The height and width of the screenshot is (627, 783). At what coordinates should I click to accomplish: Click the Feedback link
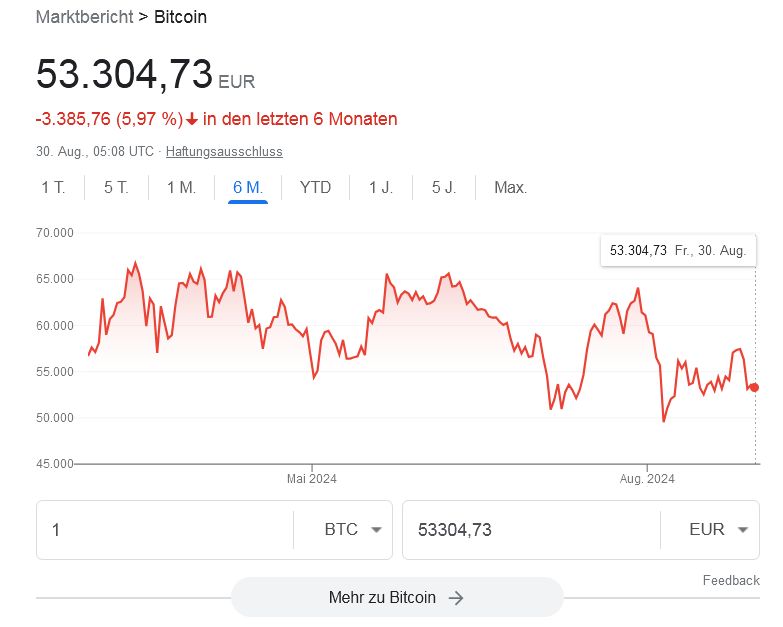731,580
